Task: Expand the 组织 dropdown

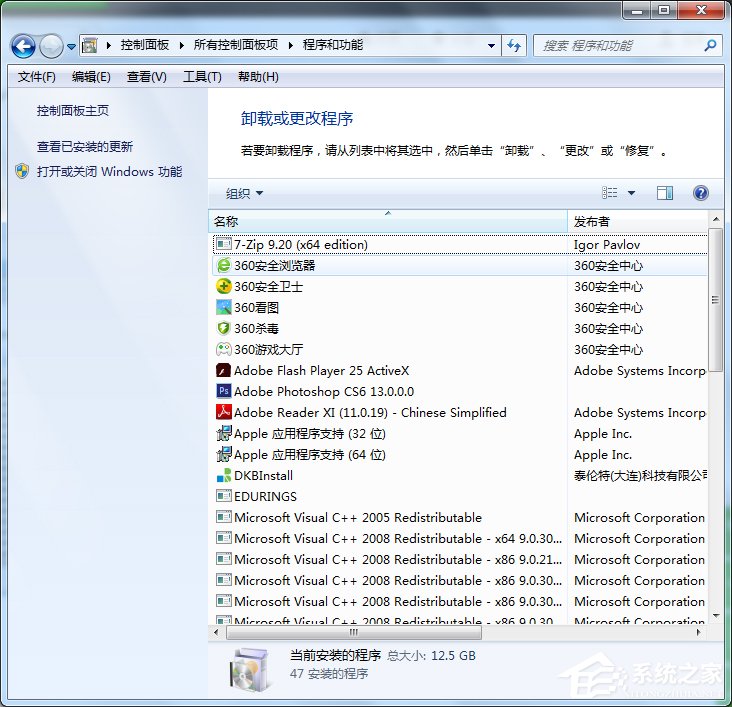Action: click(245, 194)
